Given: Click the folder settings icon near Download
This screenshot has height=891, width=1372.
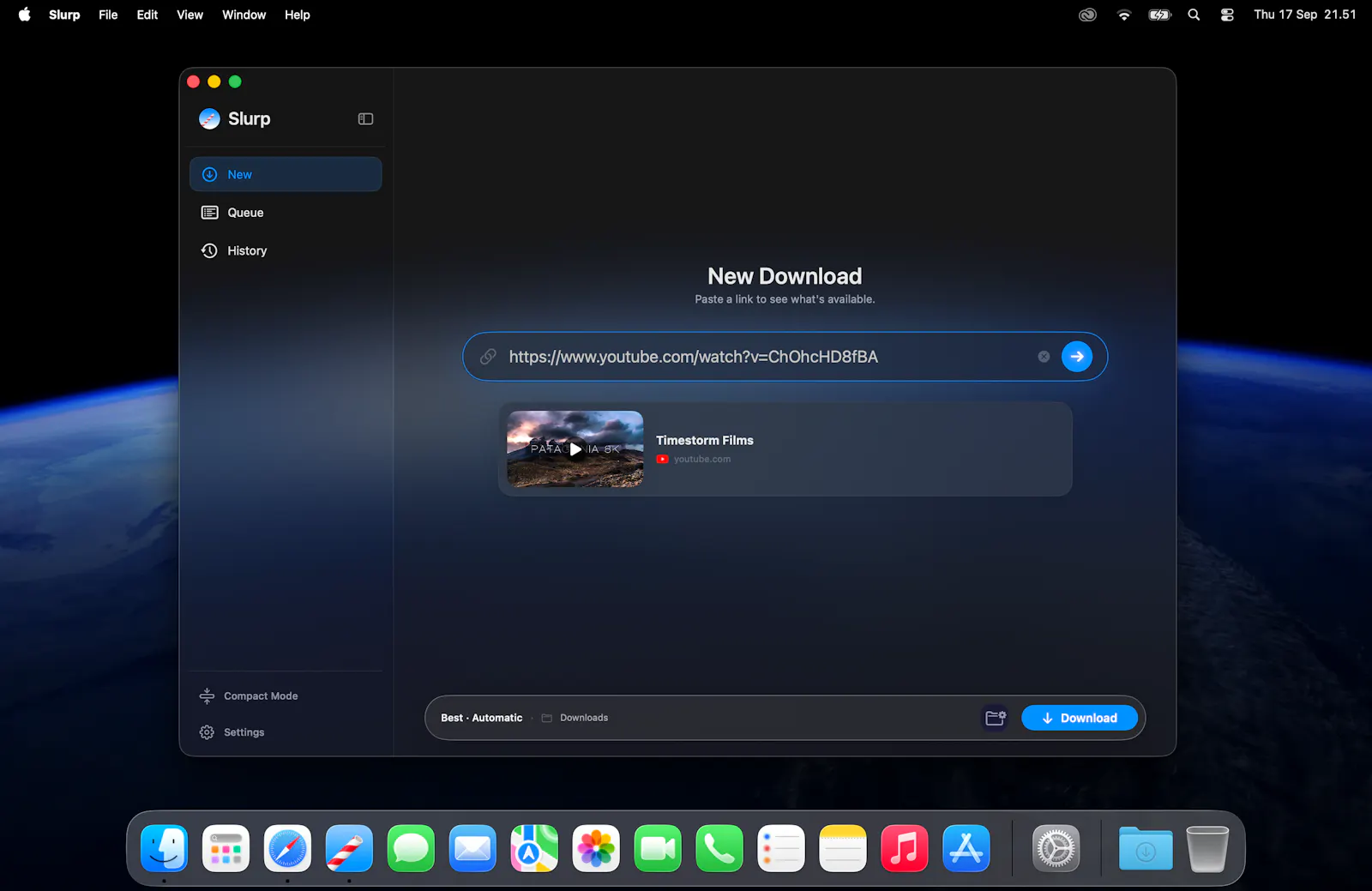Looking at the screenshot, I should tap(996, 718).
